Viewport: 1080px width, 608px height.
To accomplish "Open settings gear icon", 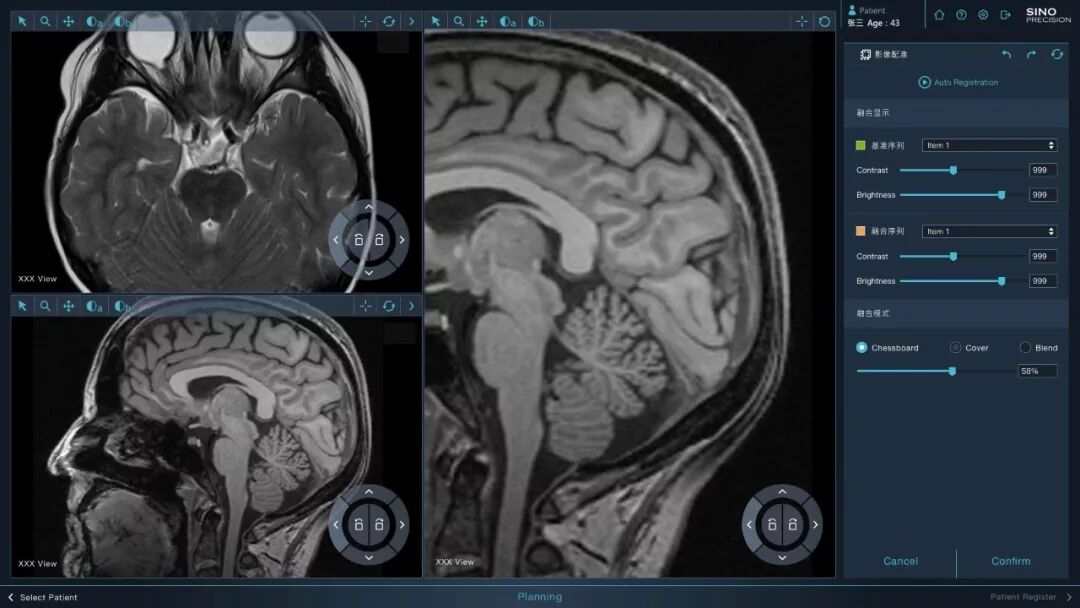I will point(983,14).
